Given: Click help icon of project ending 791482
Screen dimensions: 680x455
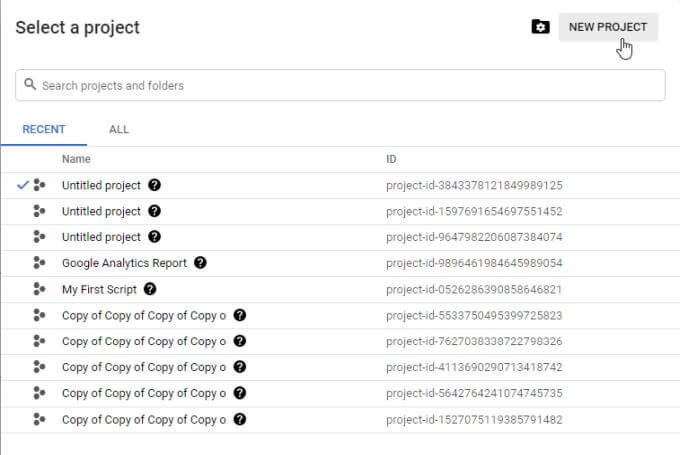Looking at the screenshot, I should (x=240, y=419).
